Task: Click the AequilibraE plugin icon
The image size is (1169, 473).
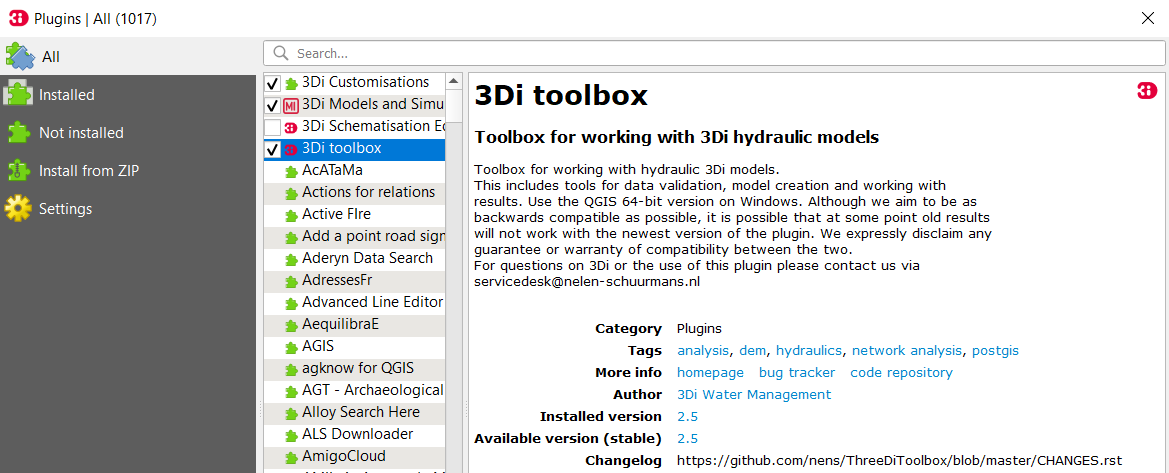Action: pos(291,325)
